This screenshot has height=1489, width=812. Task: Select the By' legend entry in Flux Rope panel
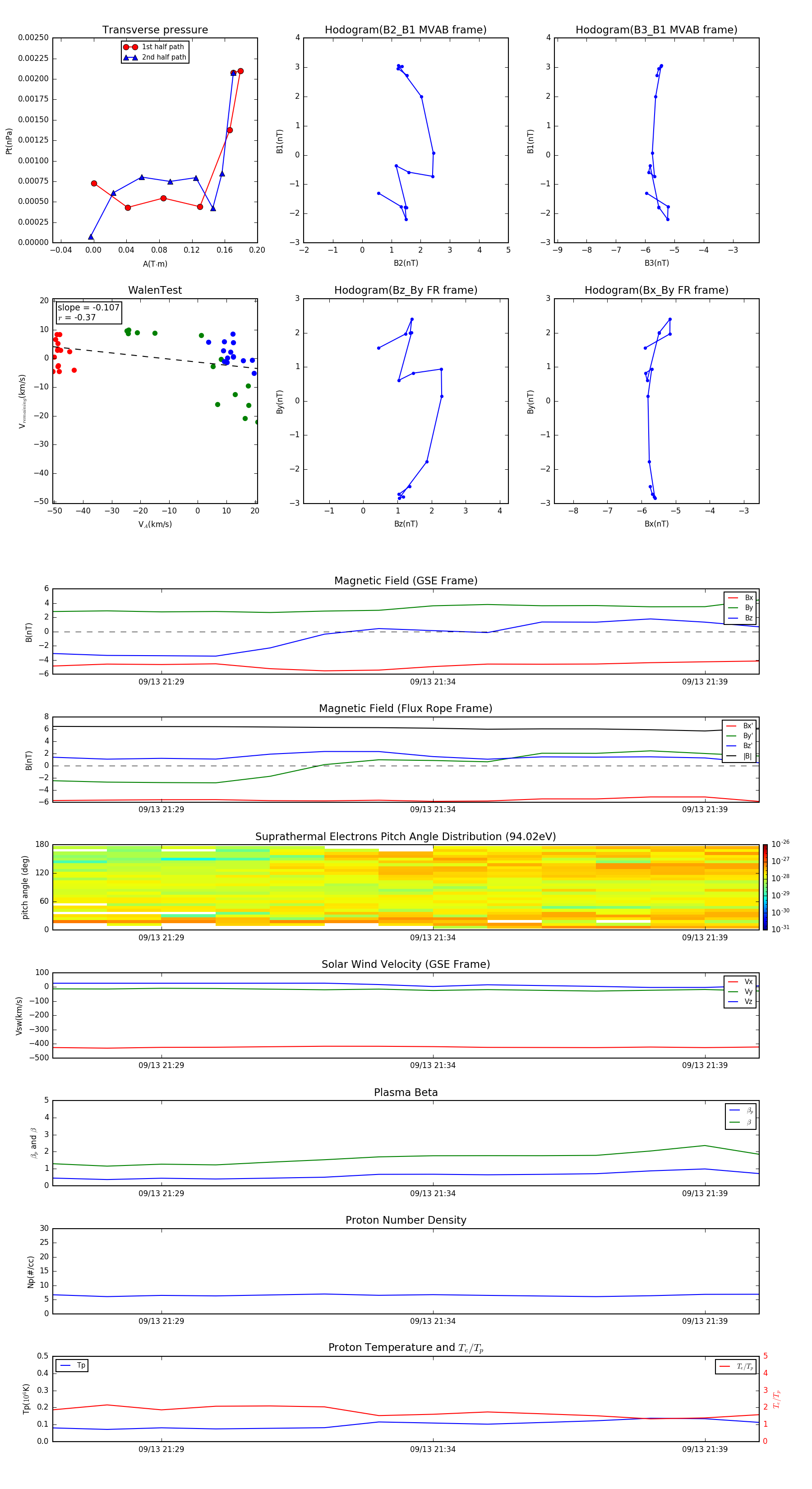739,736
